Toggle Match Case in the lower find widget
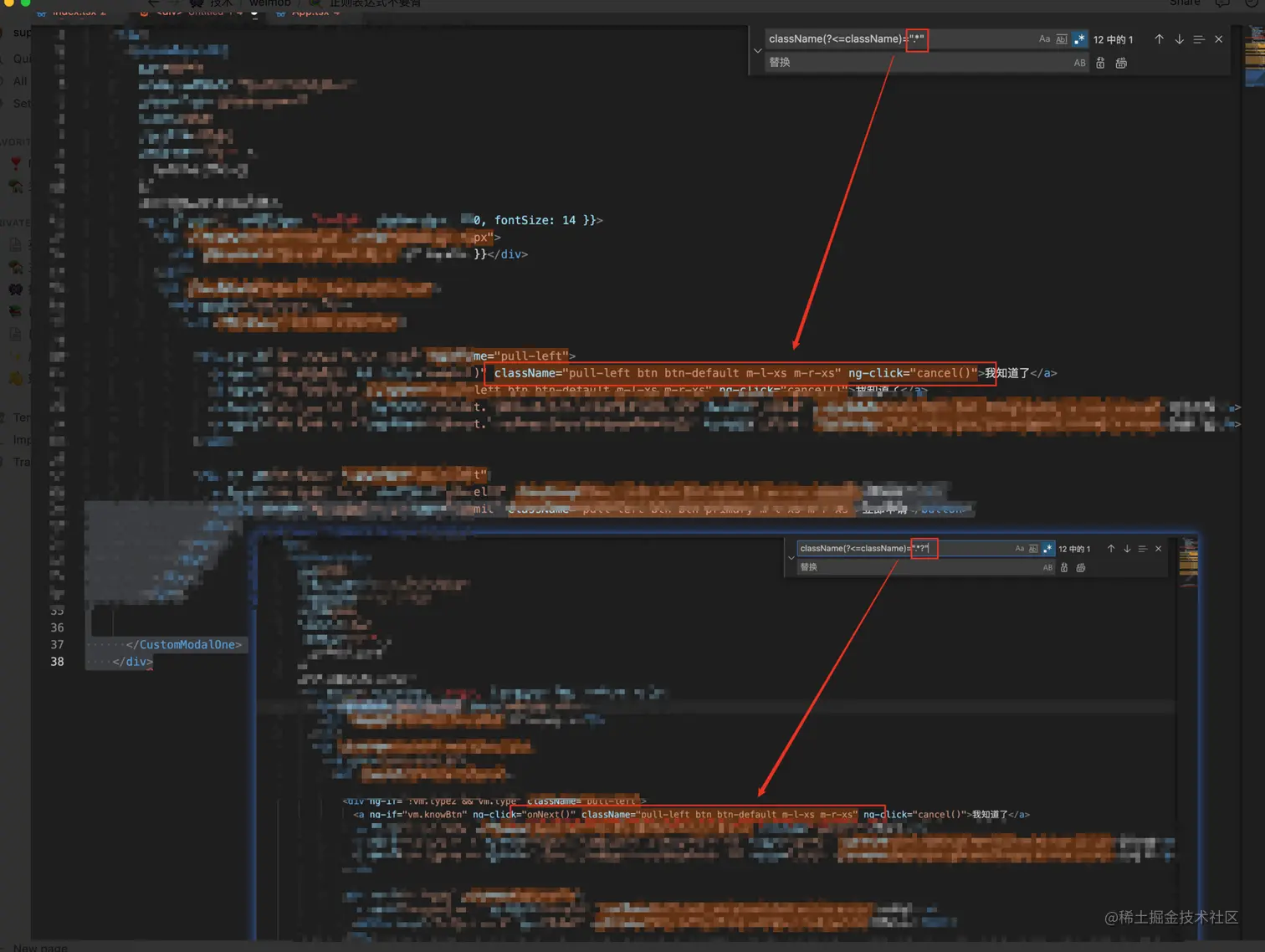This screenshot has width=1265, height=952. coord(1019,549)
